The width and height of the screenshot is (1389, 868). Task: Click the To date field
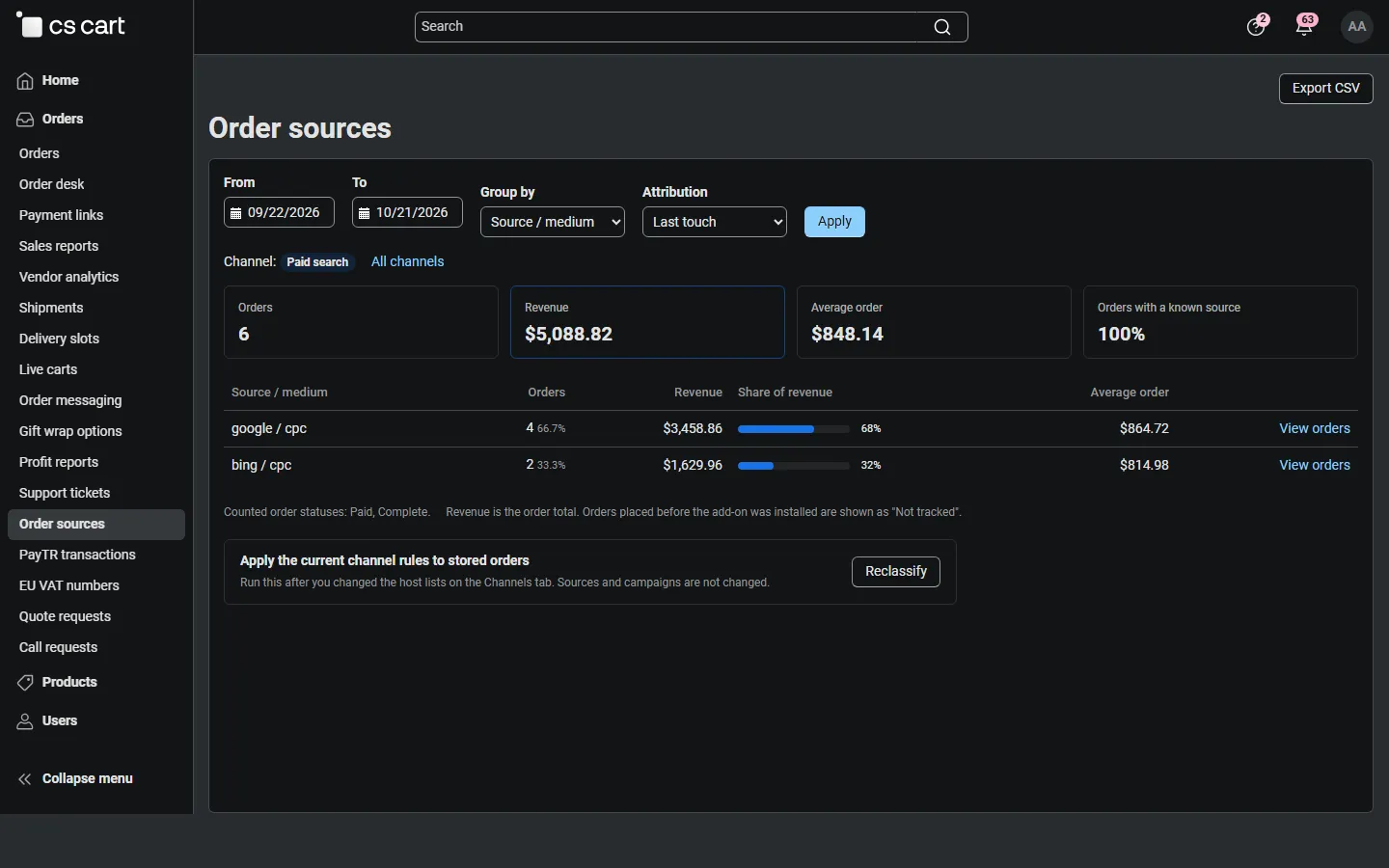(407, 213)
